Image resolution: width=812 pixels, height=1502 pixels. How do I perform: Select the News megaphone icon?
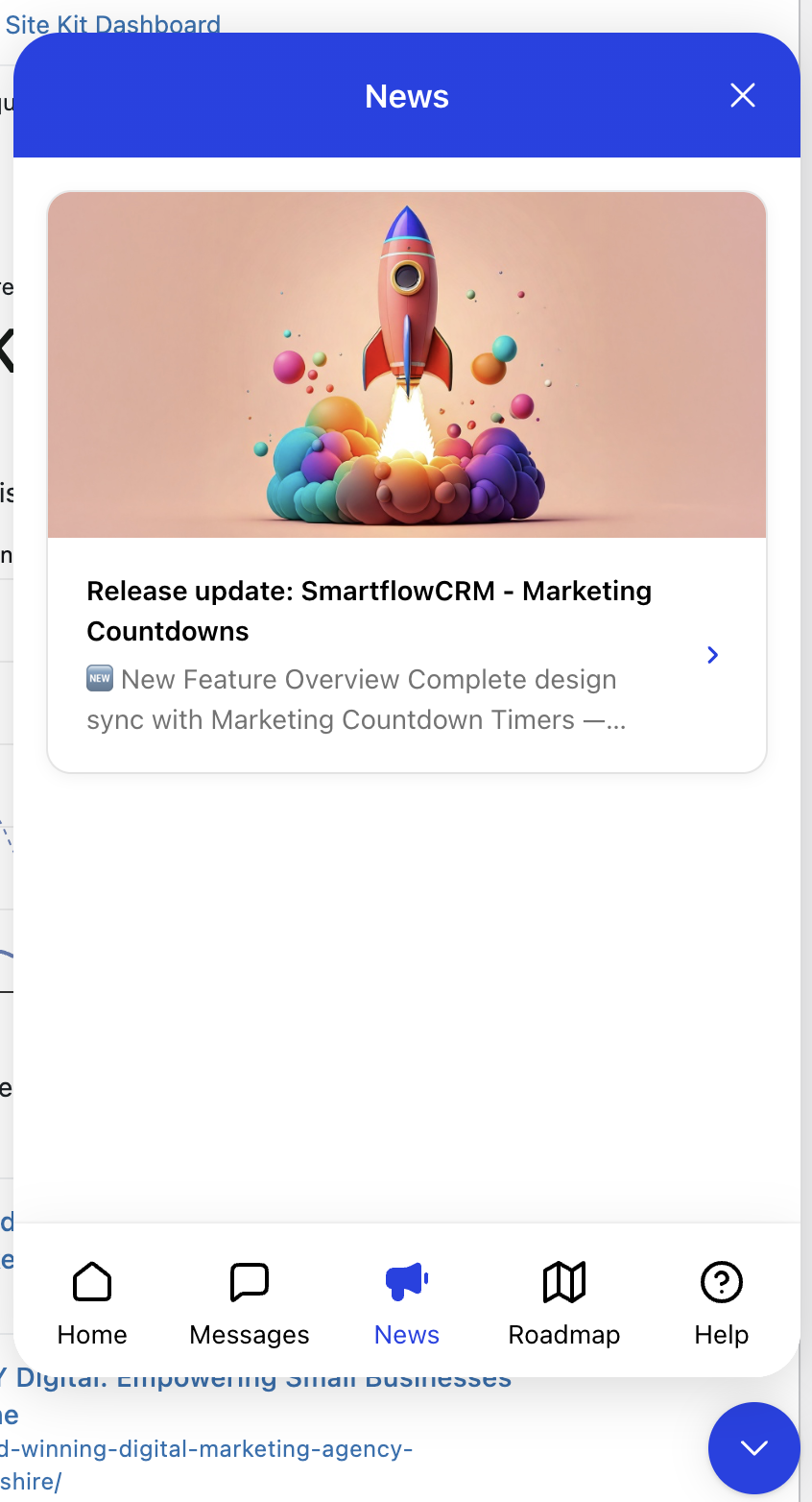coord(407,1281)
